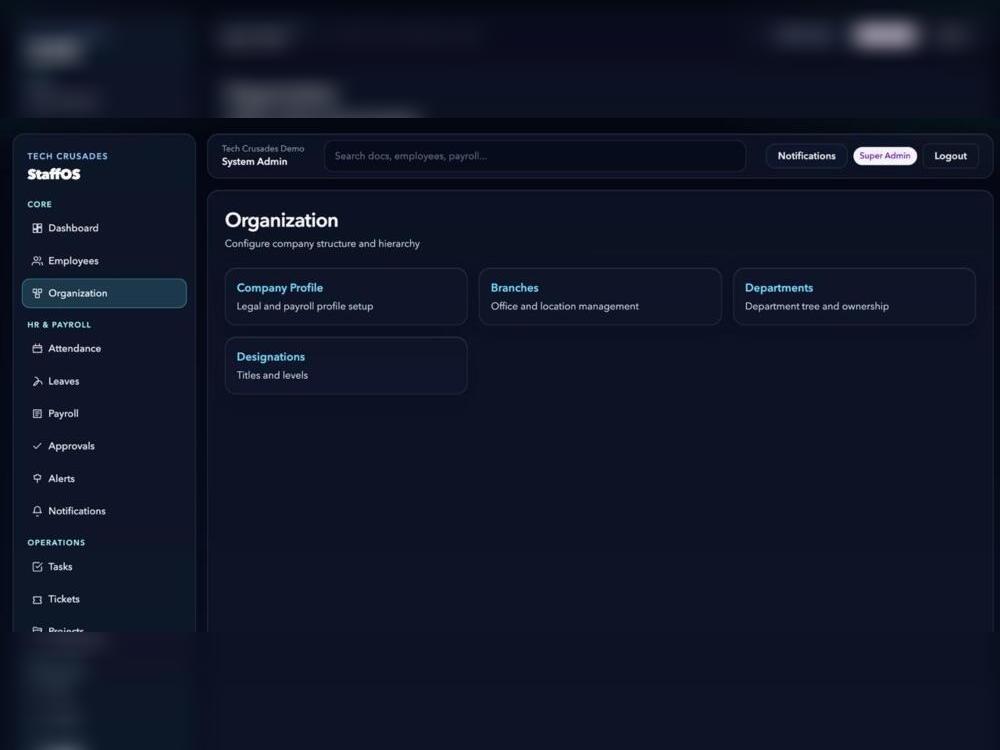Open Payroll from sidebar
The image size is (1000, 750).
104,414
